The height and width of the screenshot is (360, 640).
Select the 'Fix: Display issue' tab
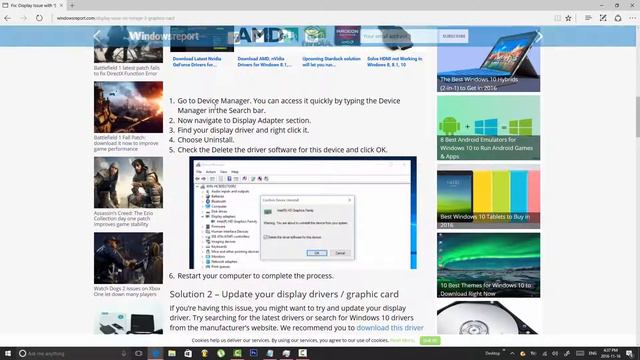pyautogui.click(x=33, y=5)
